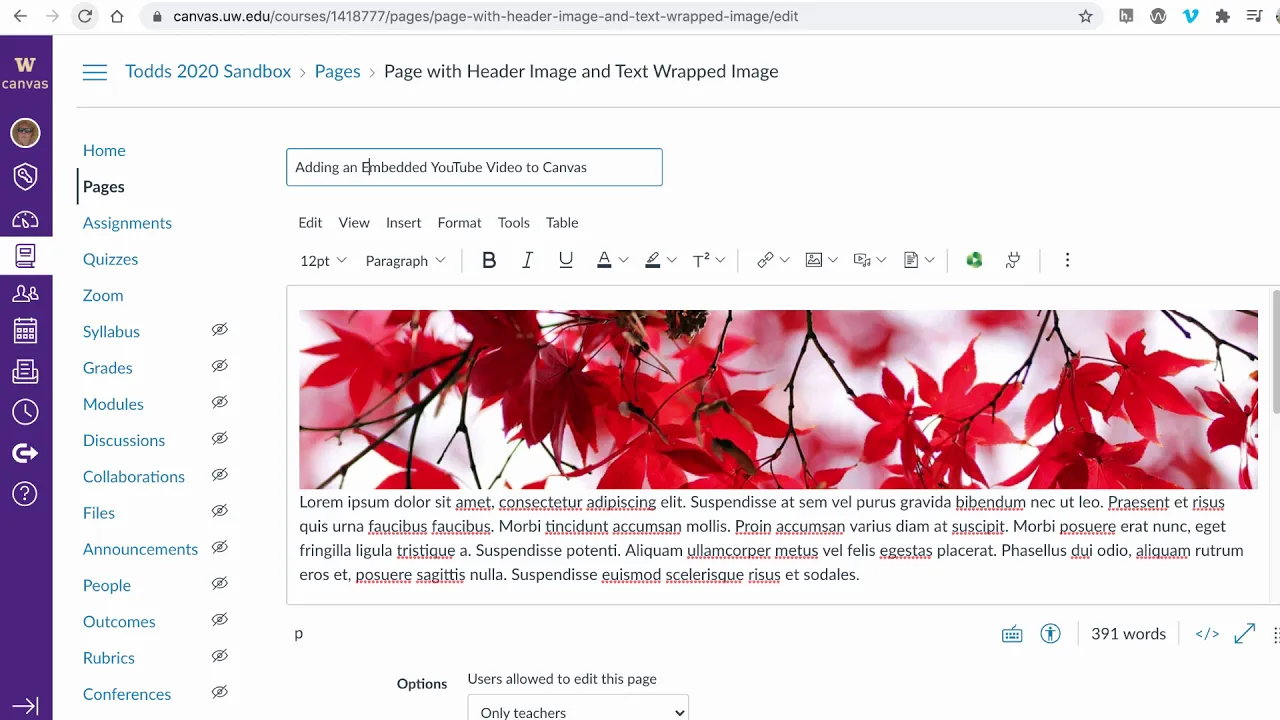Viewport: 1280px width, 720px height.
Task: Expand the link options dropdown arrow
Action: tap(784, 260)
